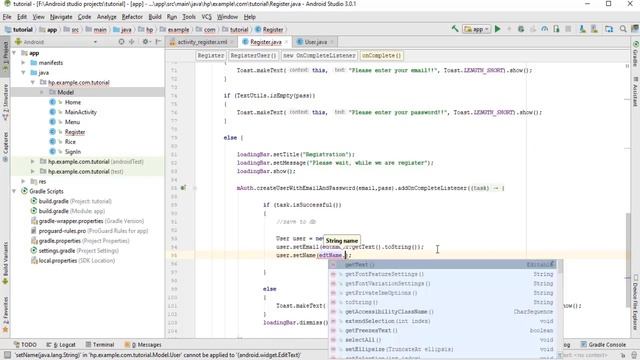Screen dimensions: 640x360
Task: Close the User.java editor tab
Action: click(332, 42)
